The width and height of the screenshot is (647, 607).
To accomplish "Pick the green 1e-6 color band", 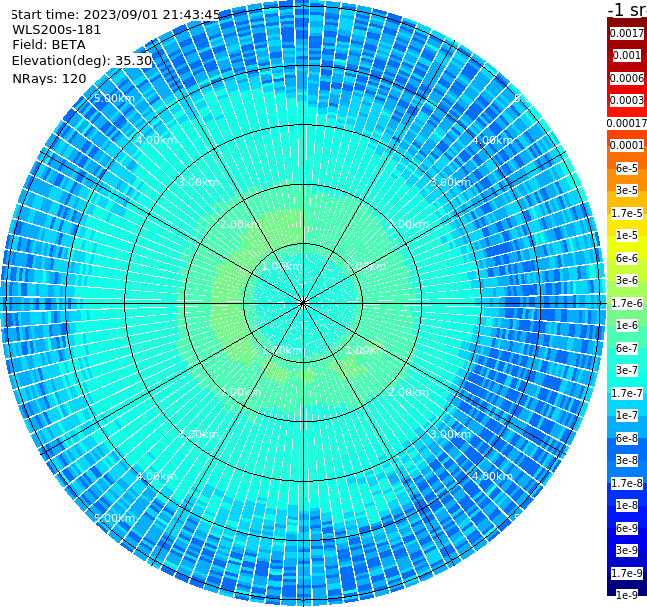I will click(627, 325).
